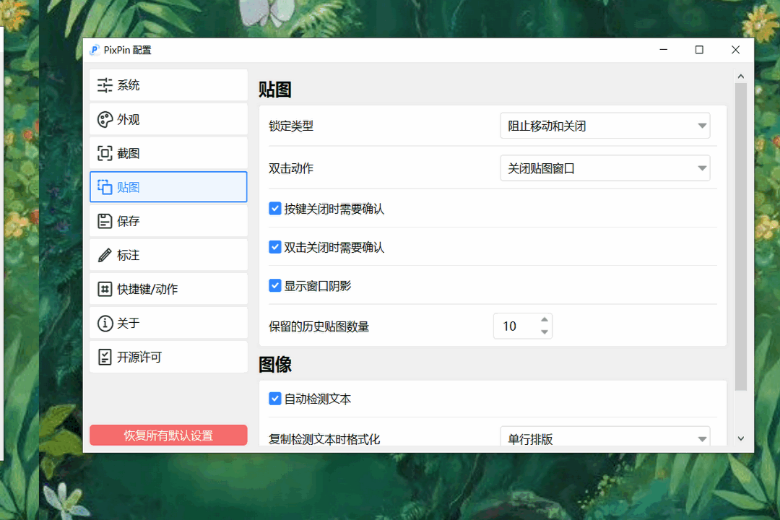Open the 双击动作 dropdown
The image size is (780, 520).
click(605, 168)
